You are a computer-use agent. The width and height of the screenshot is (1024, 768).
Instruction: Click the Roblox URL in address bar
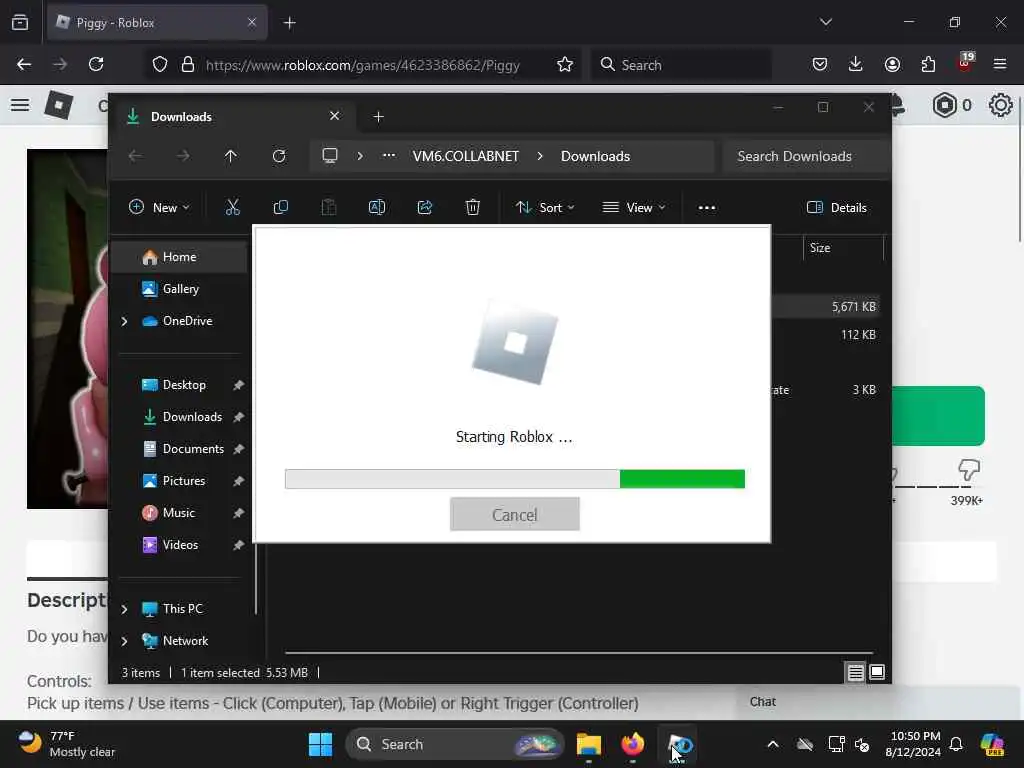click(x=362, y=65)
